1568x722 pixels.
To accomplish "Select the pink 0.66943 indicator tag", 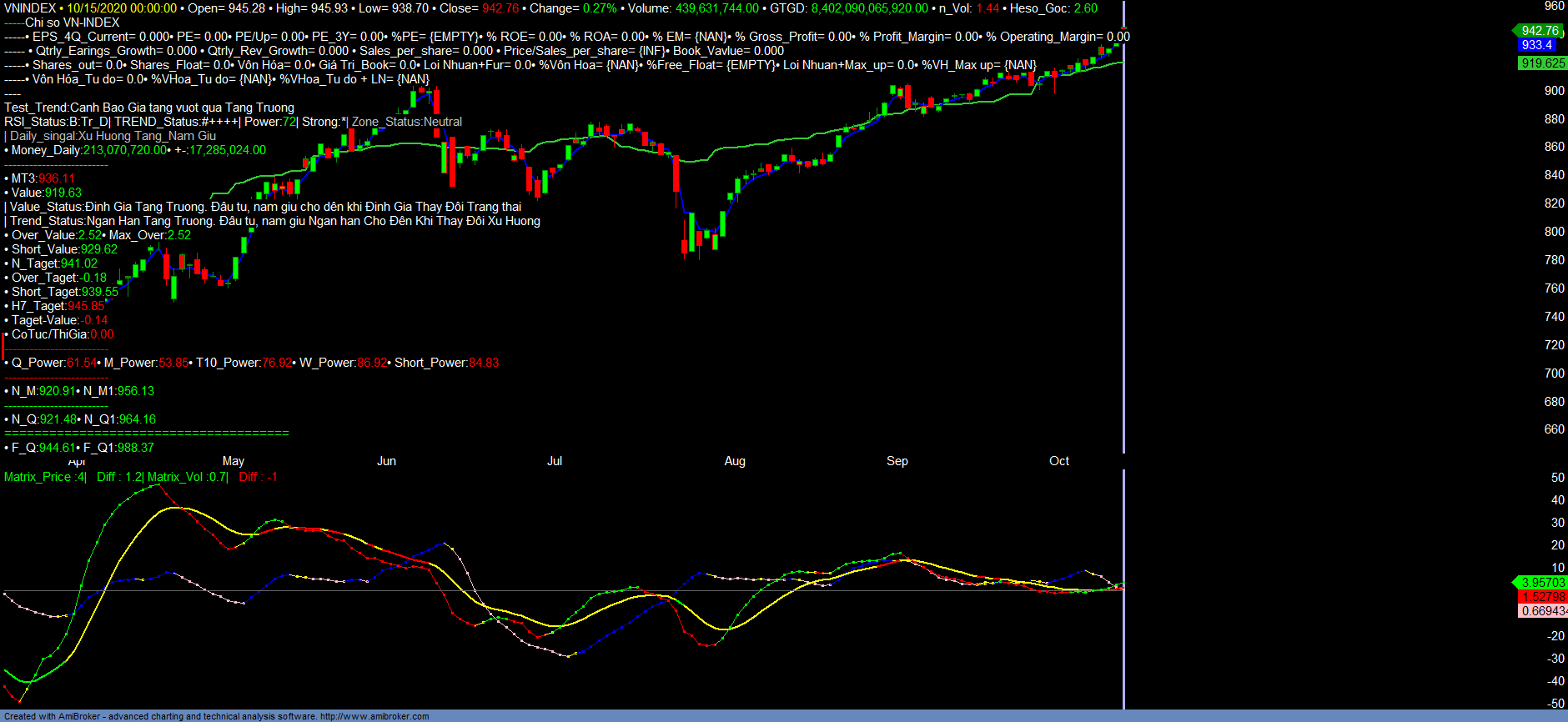I will click(x=1543, y=611).
